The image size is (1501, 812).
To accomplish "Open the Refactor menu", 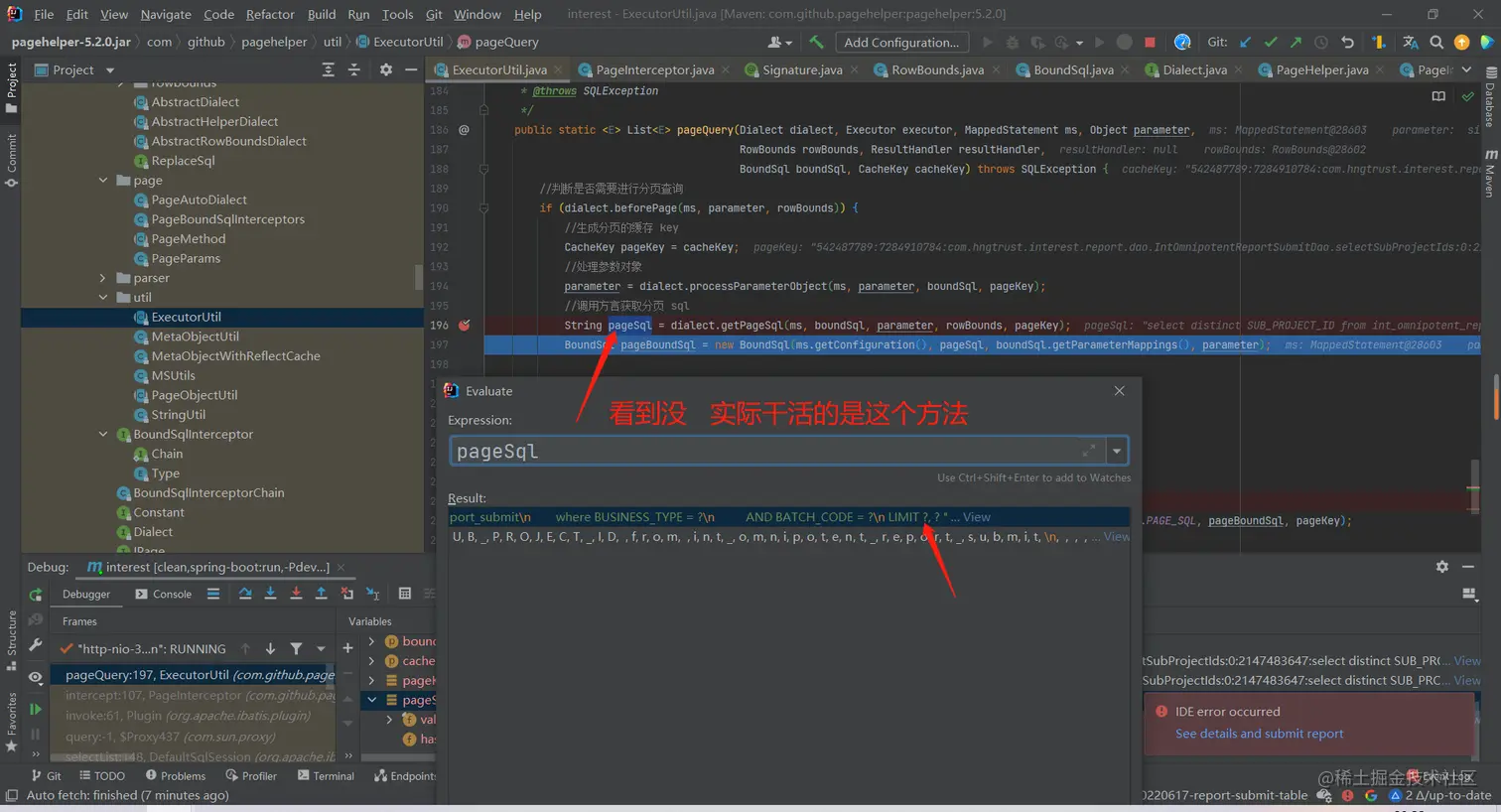I will point(270,14).
